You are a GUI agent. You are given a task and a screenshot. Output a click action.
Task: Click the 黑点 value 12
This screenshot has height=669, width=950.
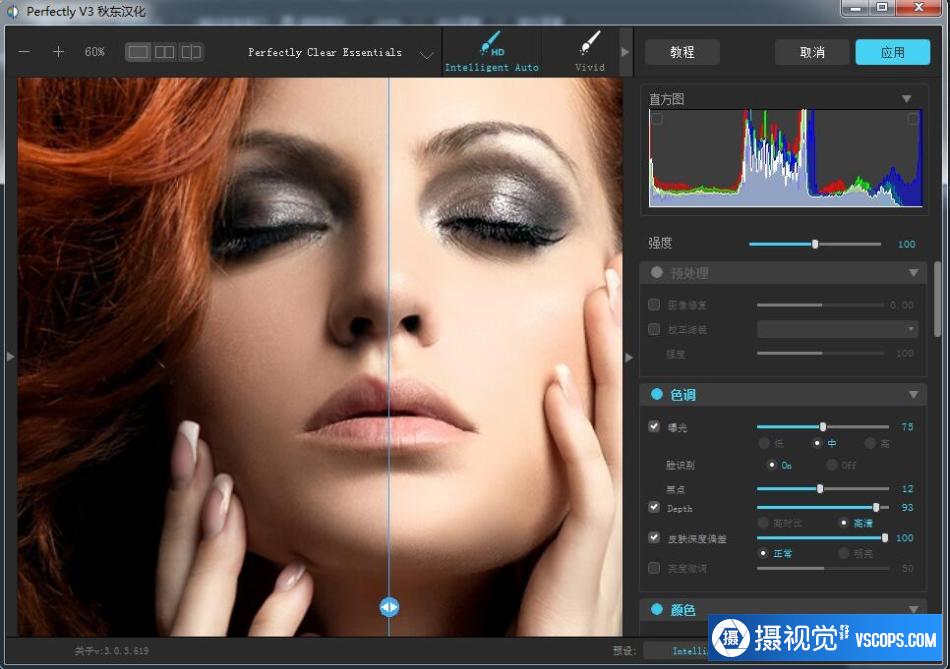(x=907, y=488)
